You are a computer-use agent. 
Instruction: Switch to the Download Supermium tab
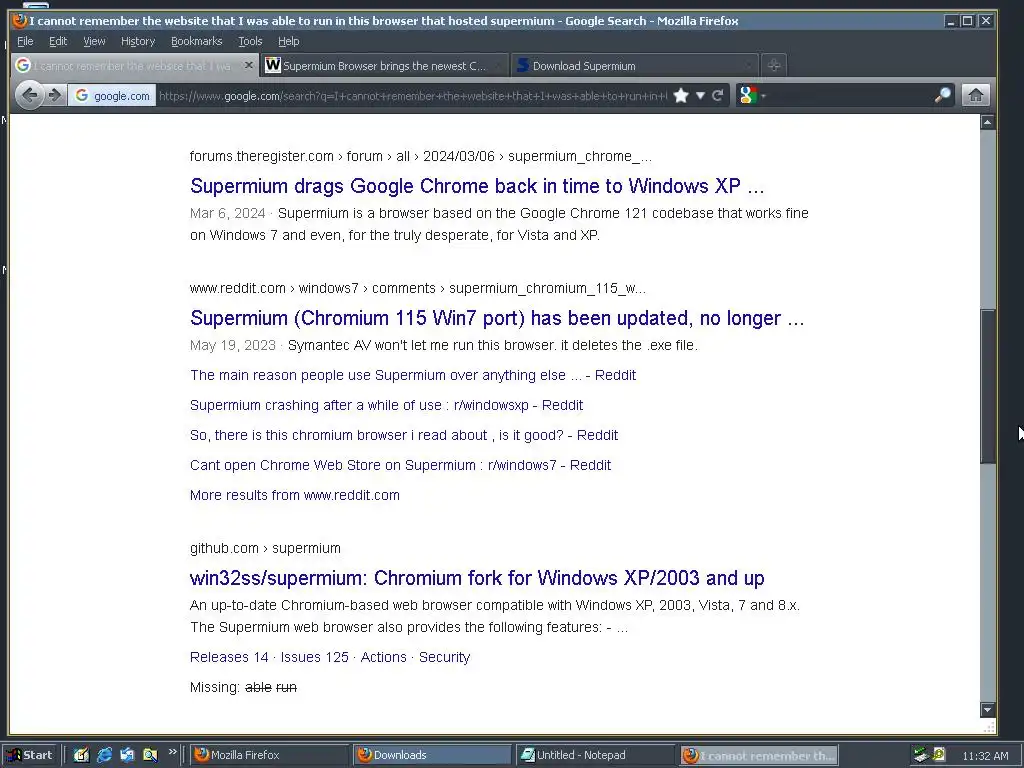click(x=633, y=65)
